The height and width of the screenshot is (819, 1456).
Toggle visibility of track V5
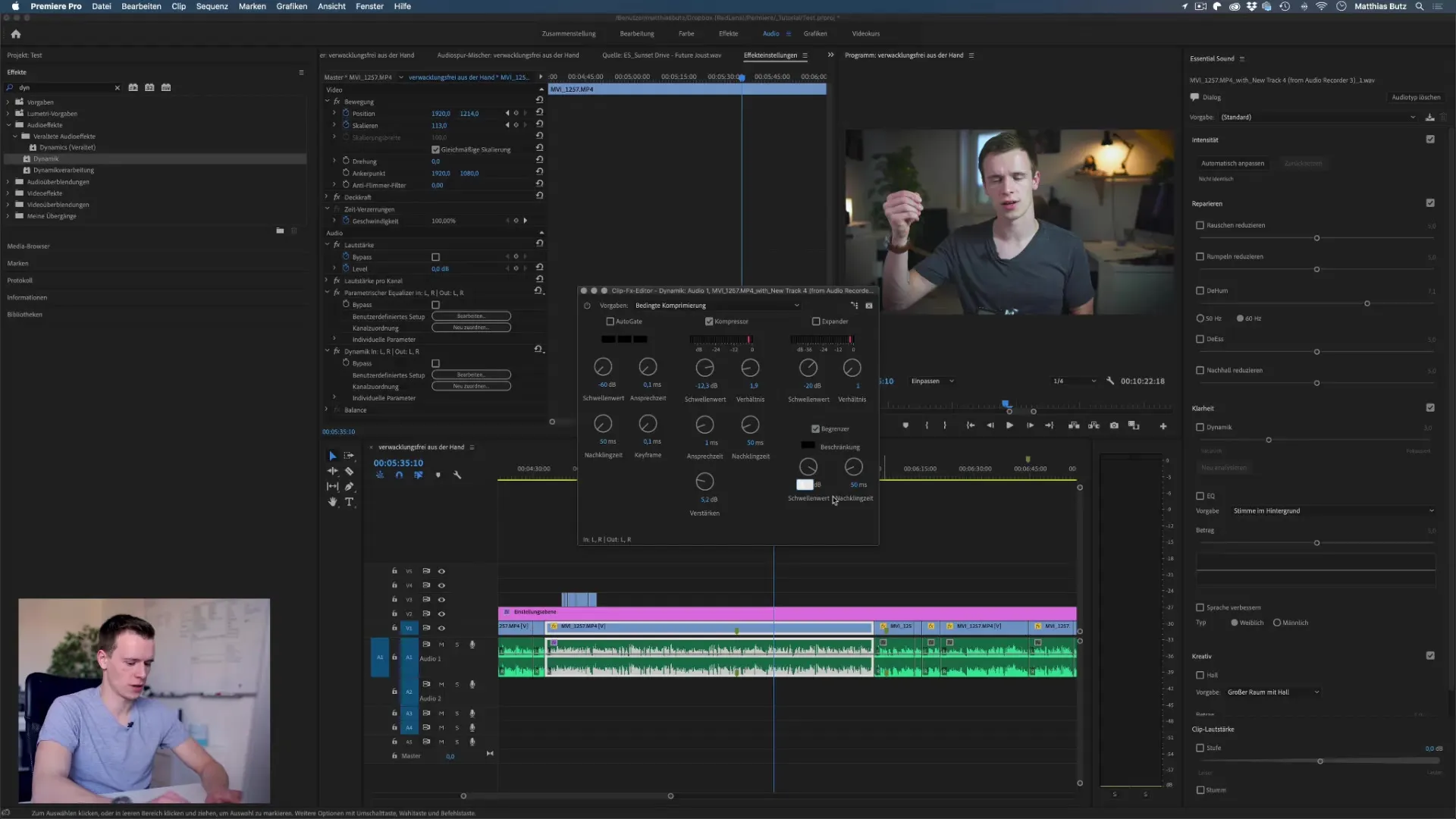441,572
